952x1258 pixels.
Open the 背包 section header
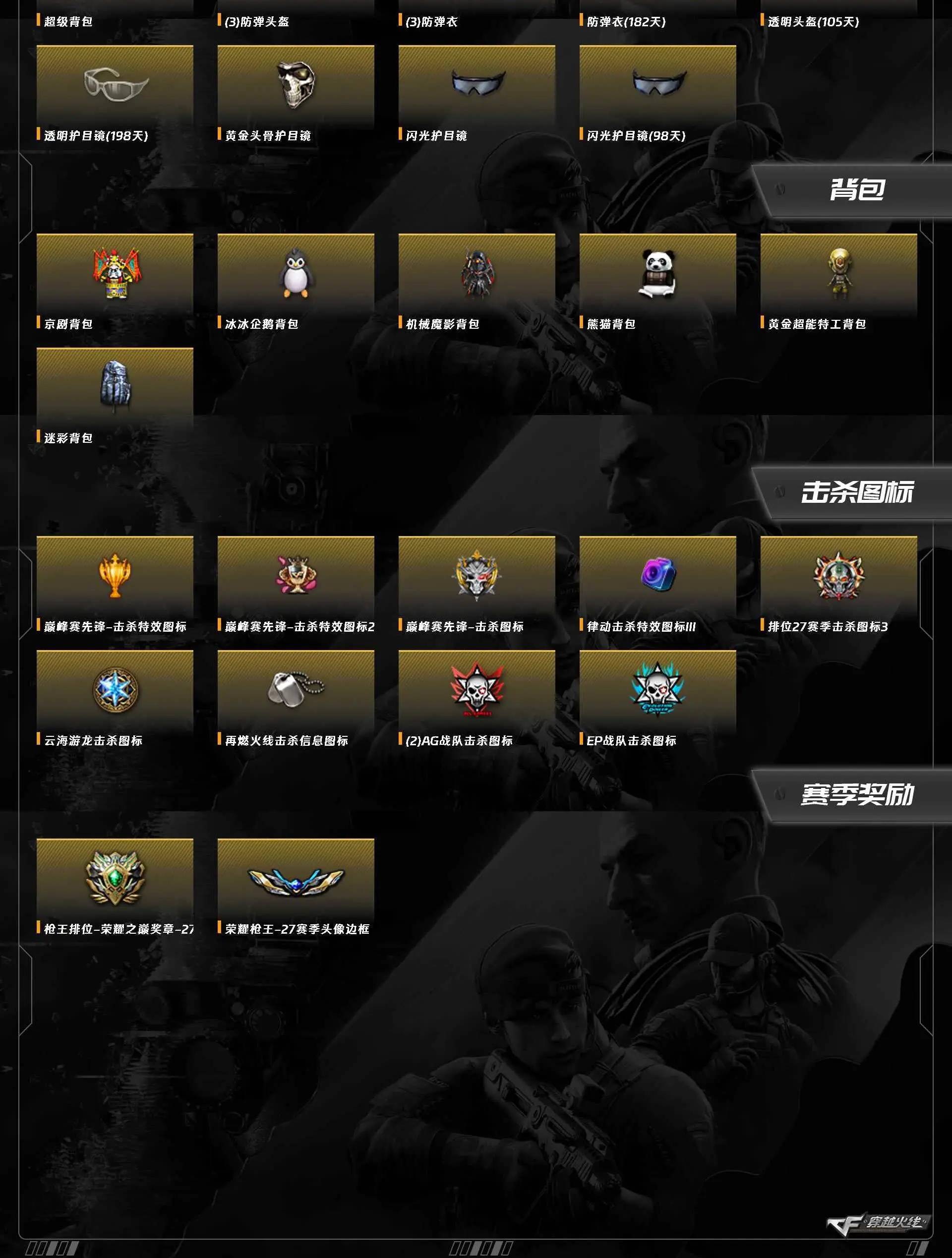coord(856,189)
